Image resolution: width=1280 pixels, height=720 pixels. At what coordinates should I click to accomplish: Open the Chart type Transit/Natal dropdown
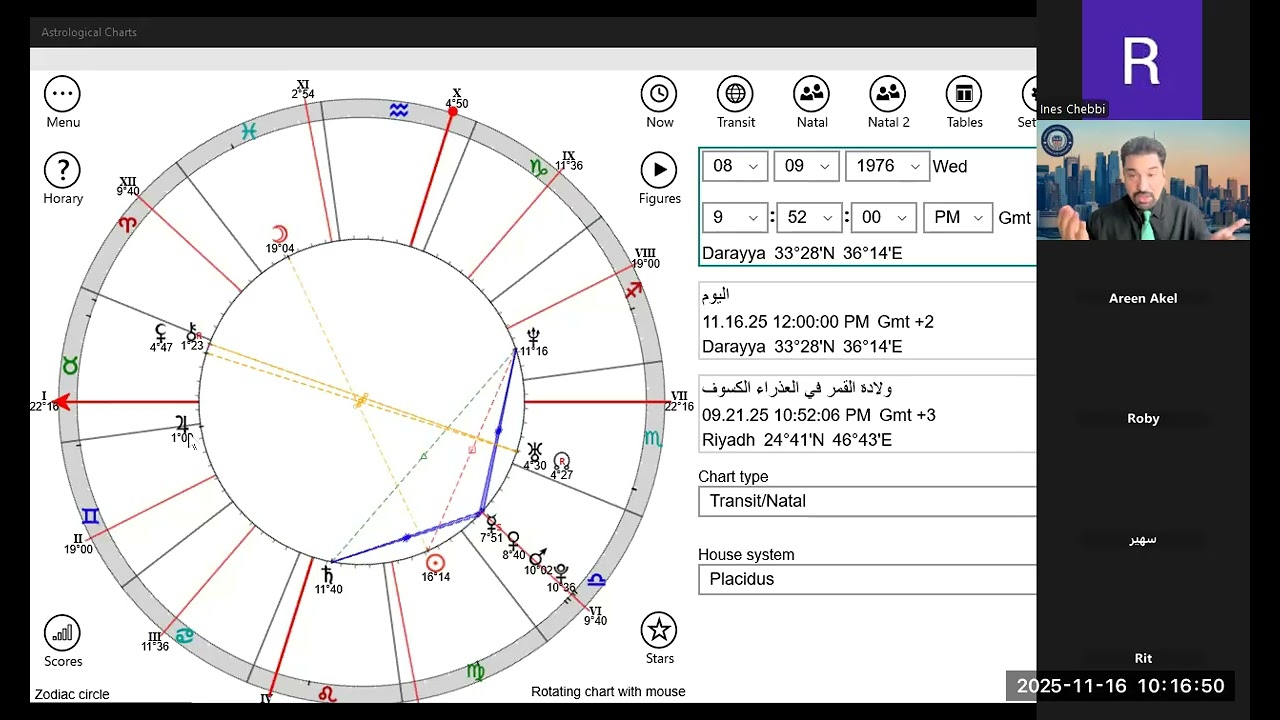[x=867, y=501]
